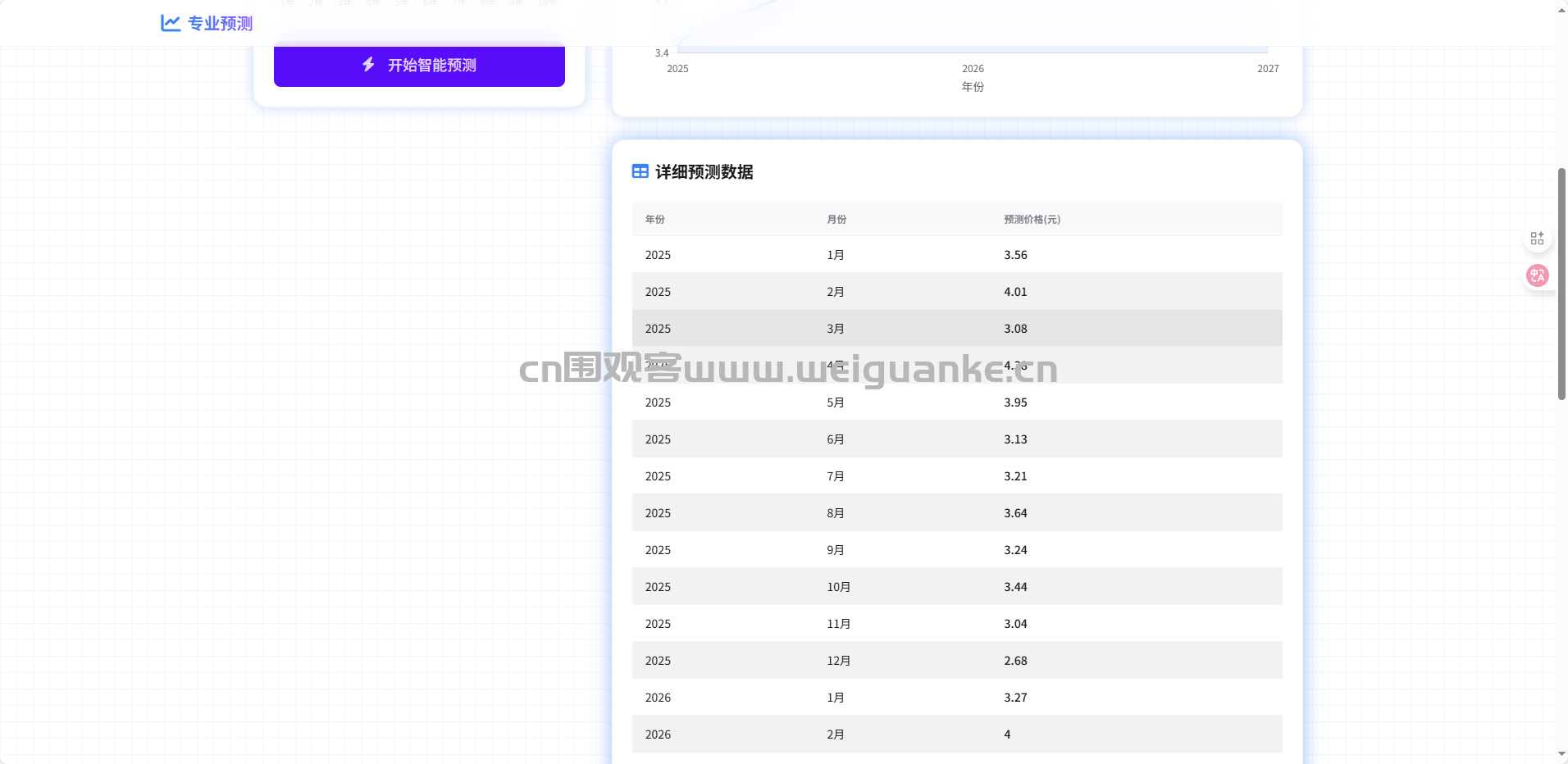Click the 详细预测数据 section heading
This screenshot has height=764, width=1568.
point(704,172)
